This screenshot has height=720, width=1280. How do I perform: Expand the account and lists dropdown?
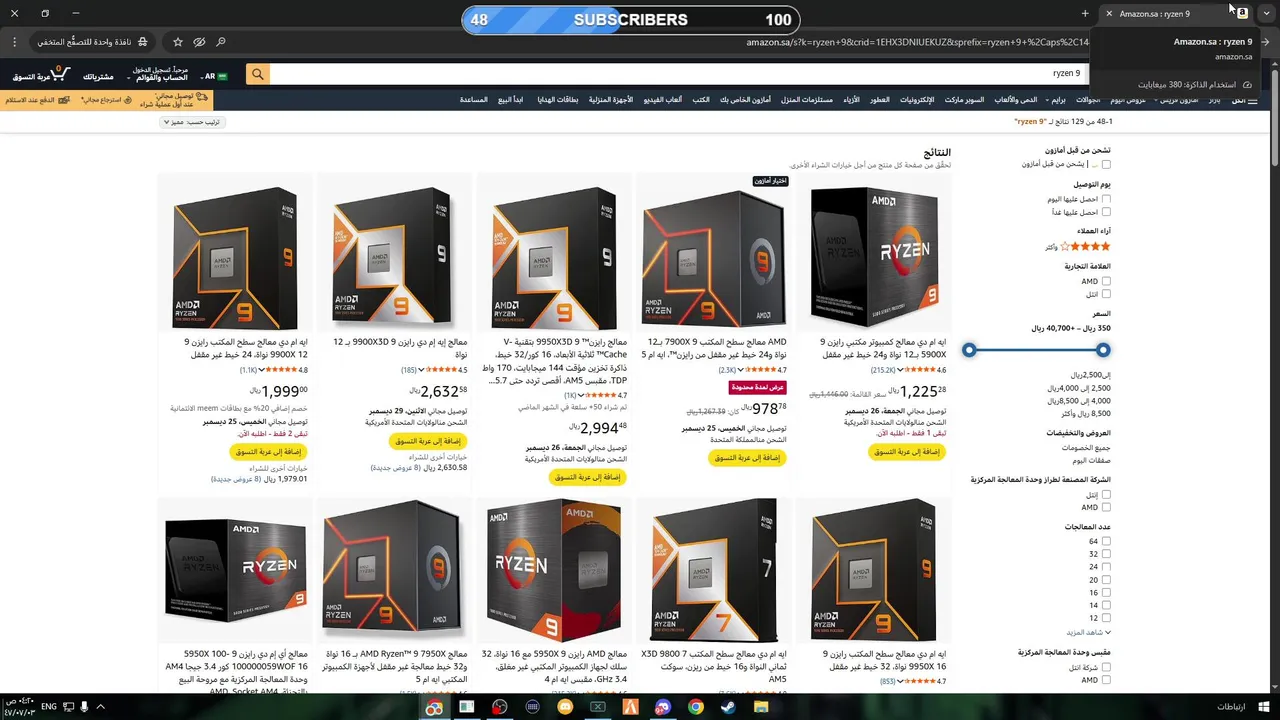coord(159,74)
